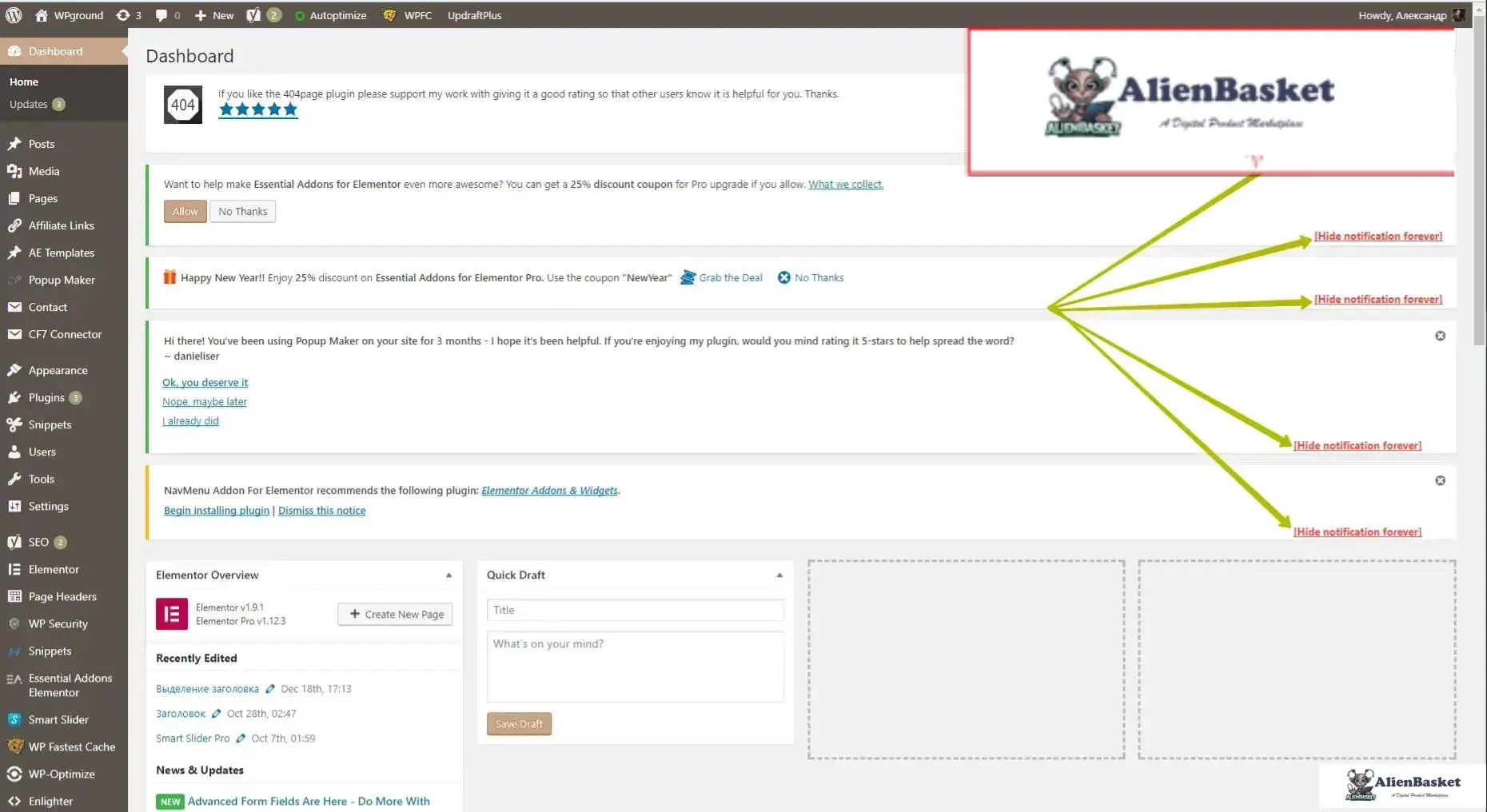Click the Allow button for Essential Addons

[185, 211]
